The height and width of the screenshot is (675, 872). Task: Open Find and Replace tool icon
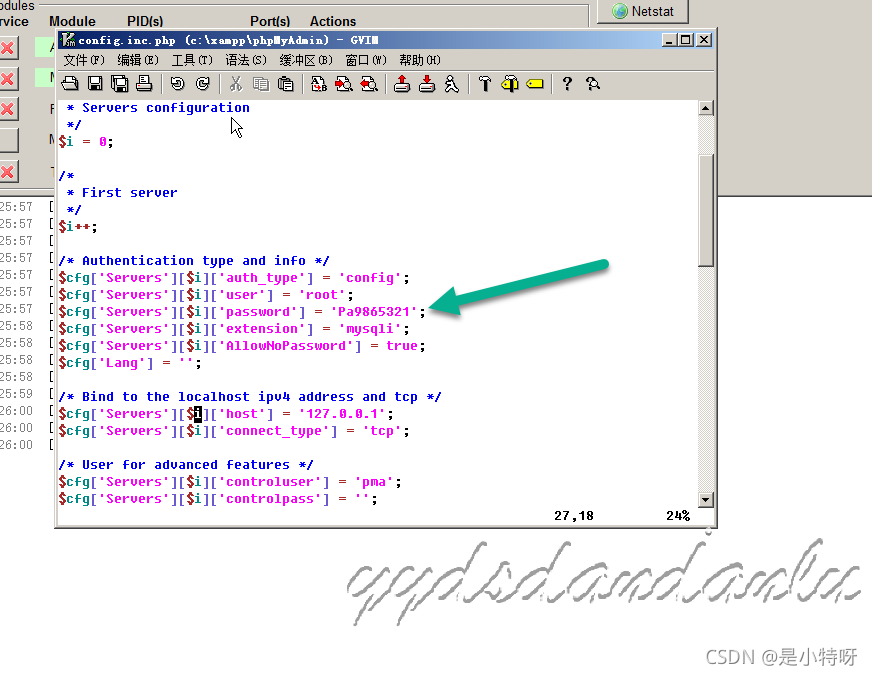coord(319,83)
